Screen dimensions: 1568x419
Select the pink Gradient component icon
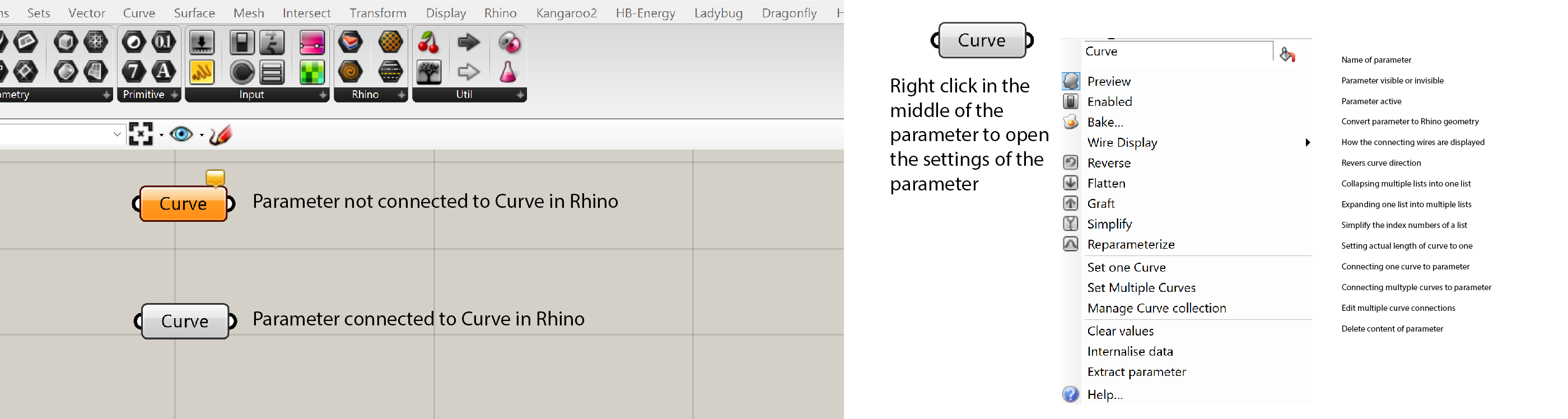tap(312, 42)
